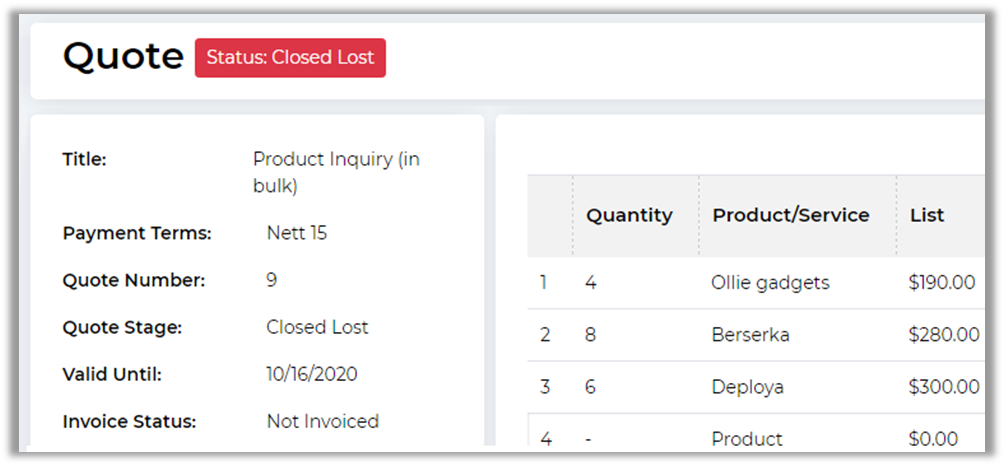Click quantity 8 in the Berserka row
Screen dimensions: 1005x466
click(x=590, y=335)
